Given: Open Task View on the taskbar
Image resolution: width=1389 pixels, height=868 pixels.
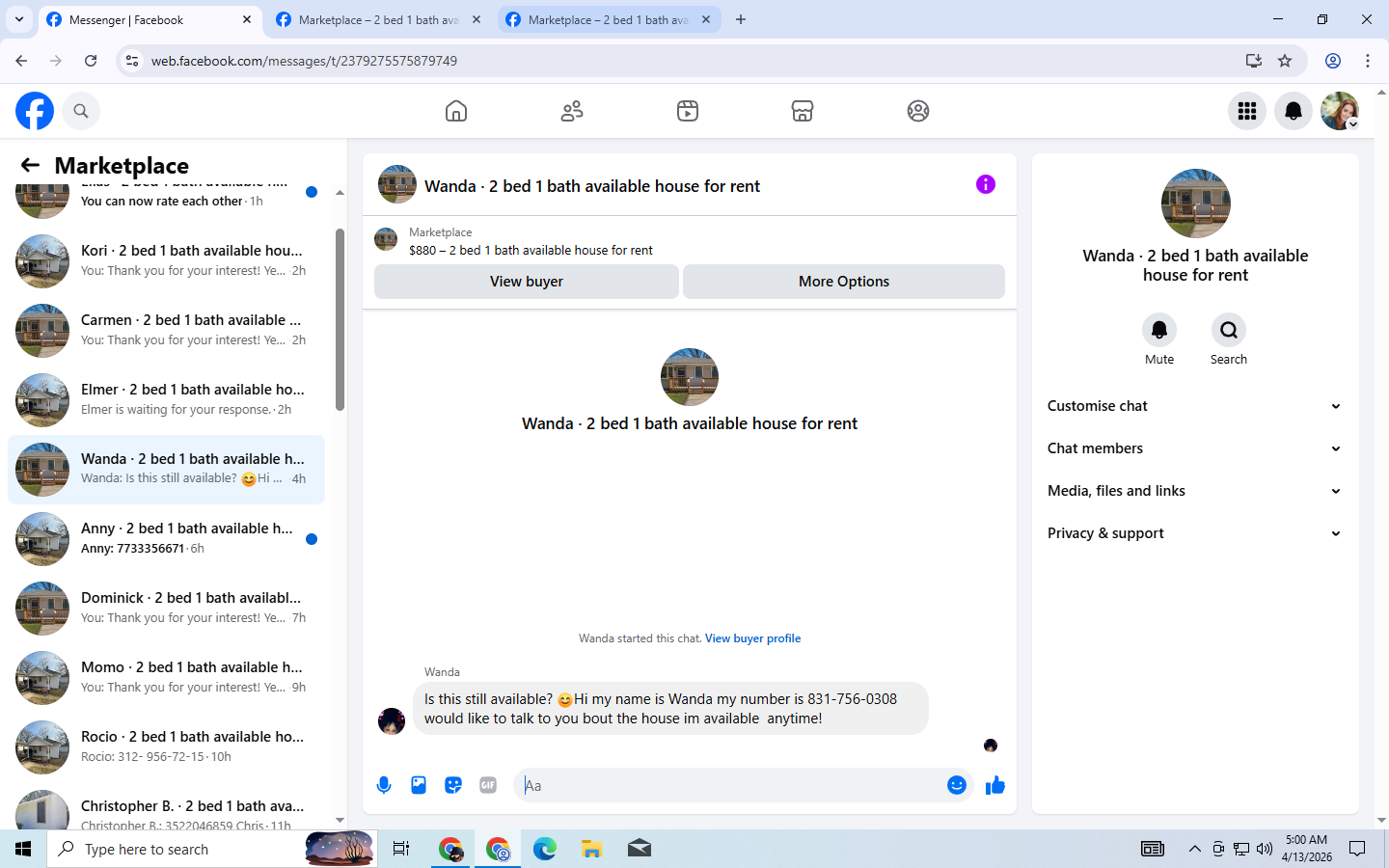Looking at the screenshot, I should [400, 849].
